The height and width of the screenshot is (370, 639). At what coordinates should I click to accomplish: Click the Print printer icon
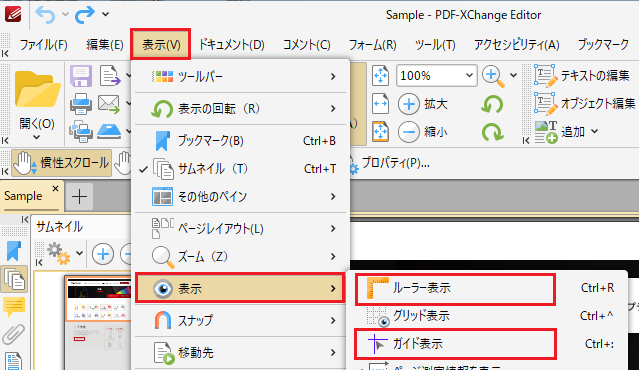point(81,104)
